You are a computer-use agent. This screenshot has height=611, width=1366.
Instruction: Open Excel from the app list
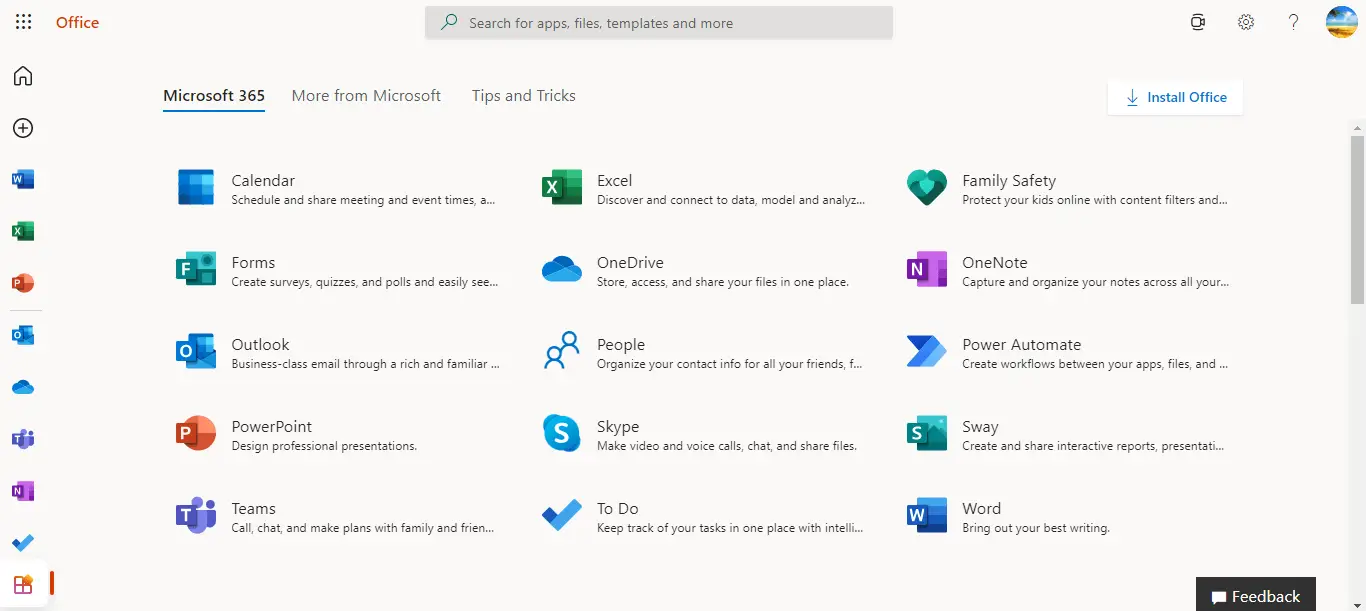click(x=703, y=188)
